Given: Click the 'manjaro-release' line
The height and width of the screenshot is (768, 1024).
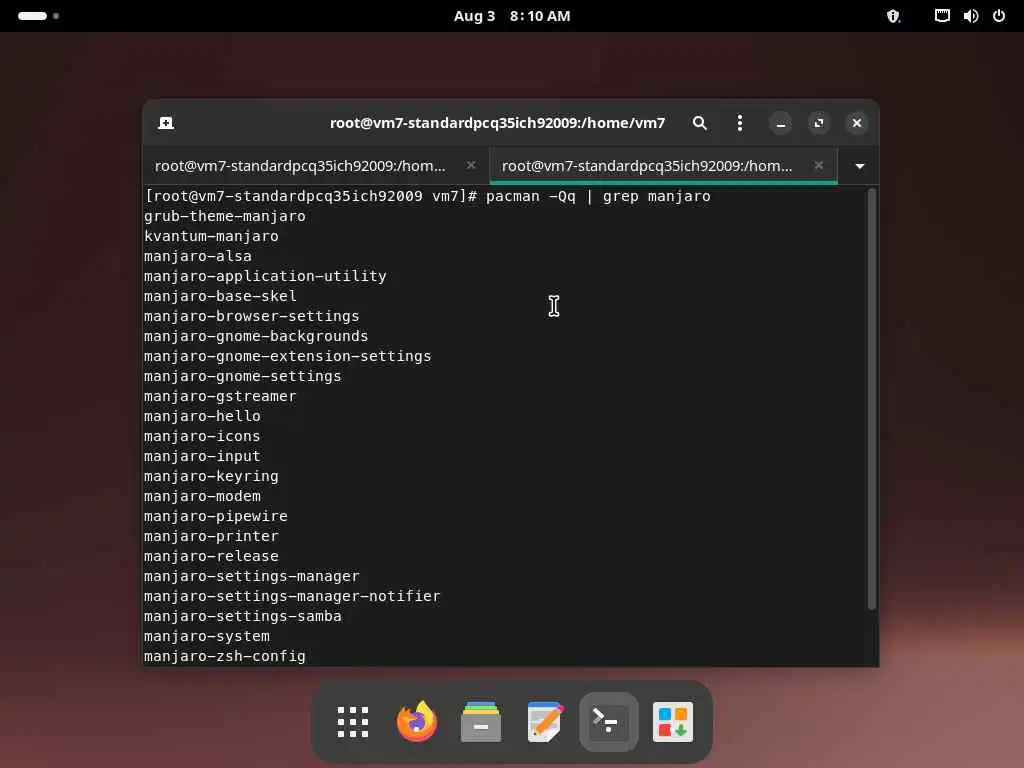Looking at the screenshot, I should click(x=211, y=556).
